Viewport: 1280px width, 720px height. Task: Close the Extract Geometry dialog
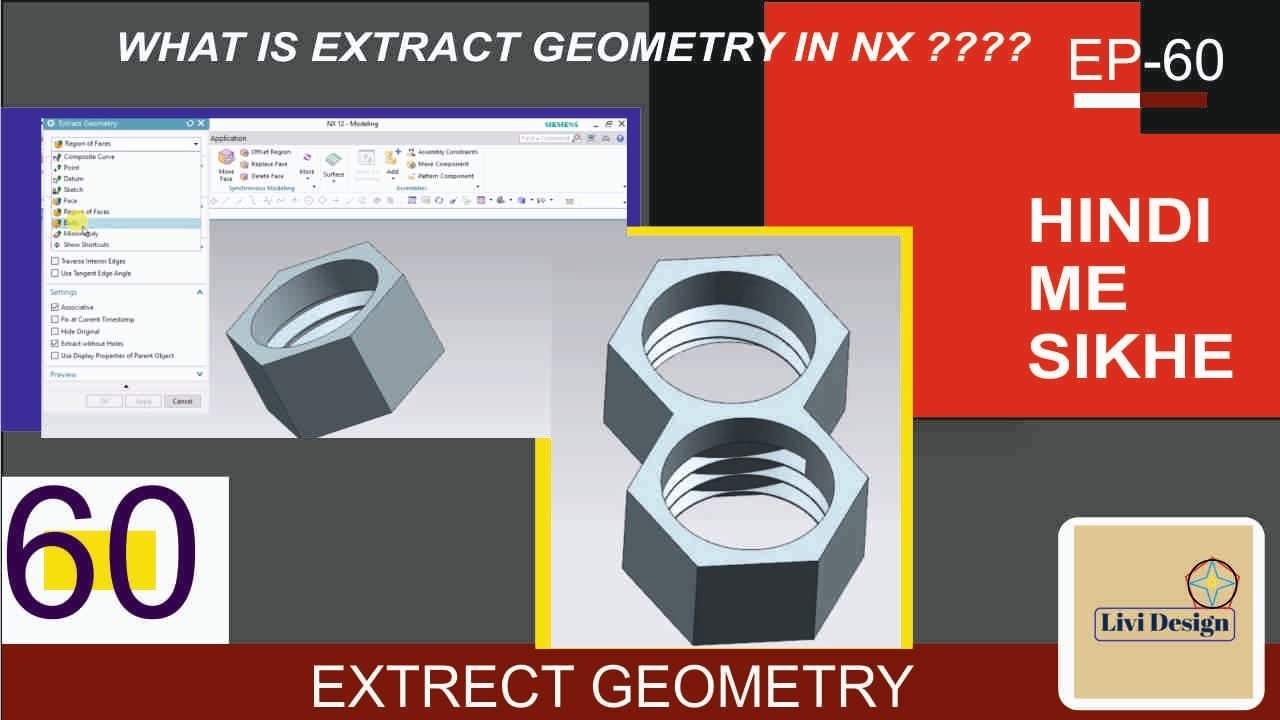click(201, 123)
